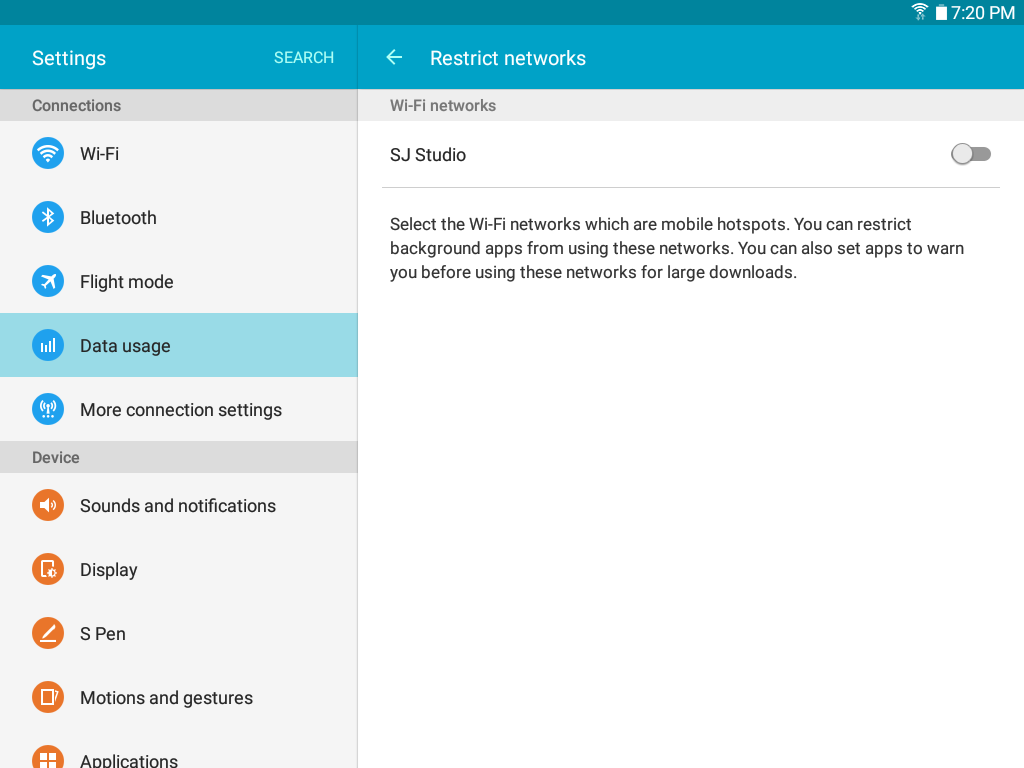The image size is (1024, 768).
Task: Toggle the SJ Studio network restriction switch
Action: (970, 154)
